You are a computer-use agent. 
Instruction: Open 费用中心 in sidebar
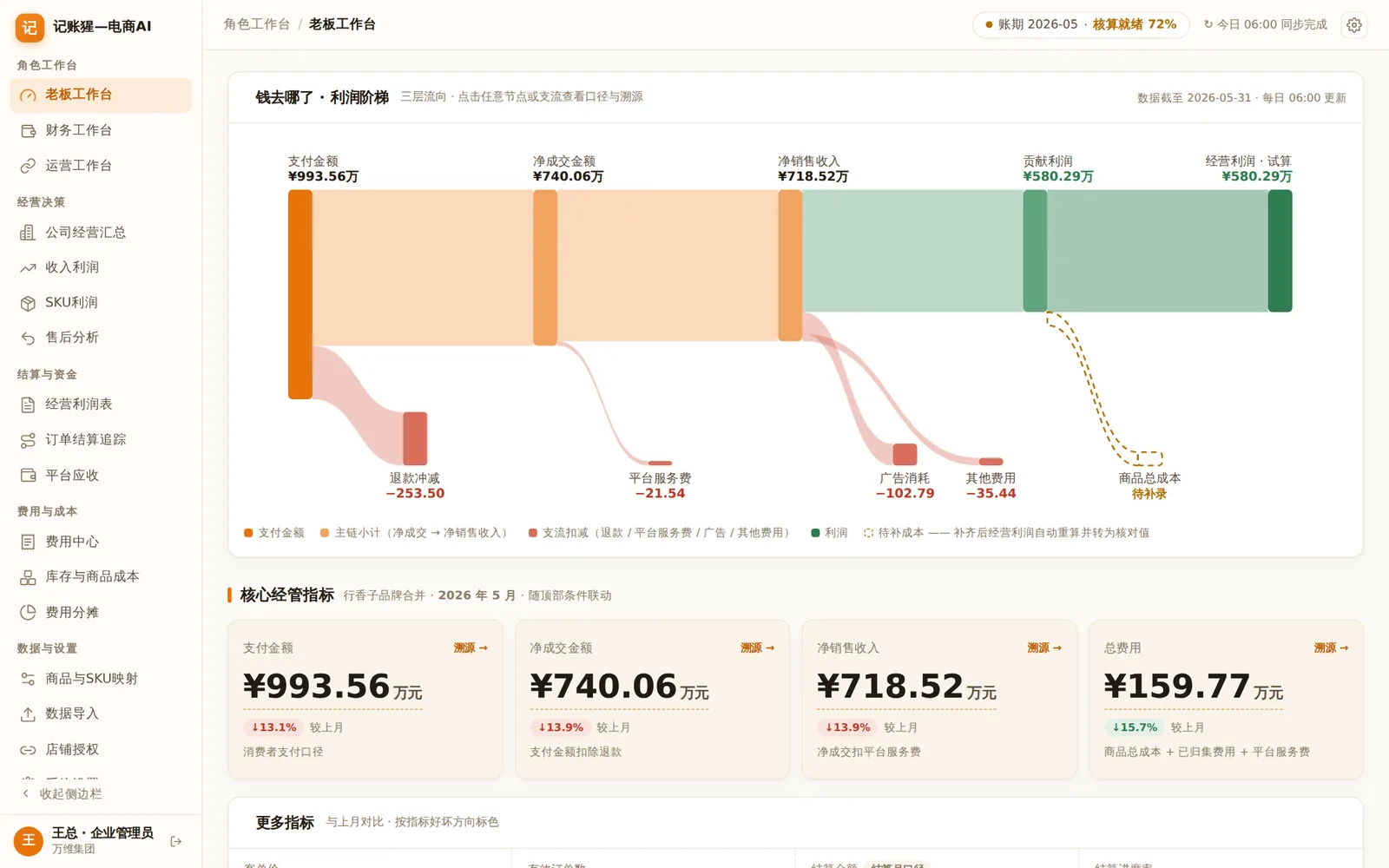pos(101,542)
